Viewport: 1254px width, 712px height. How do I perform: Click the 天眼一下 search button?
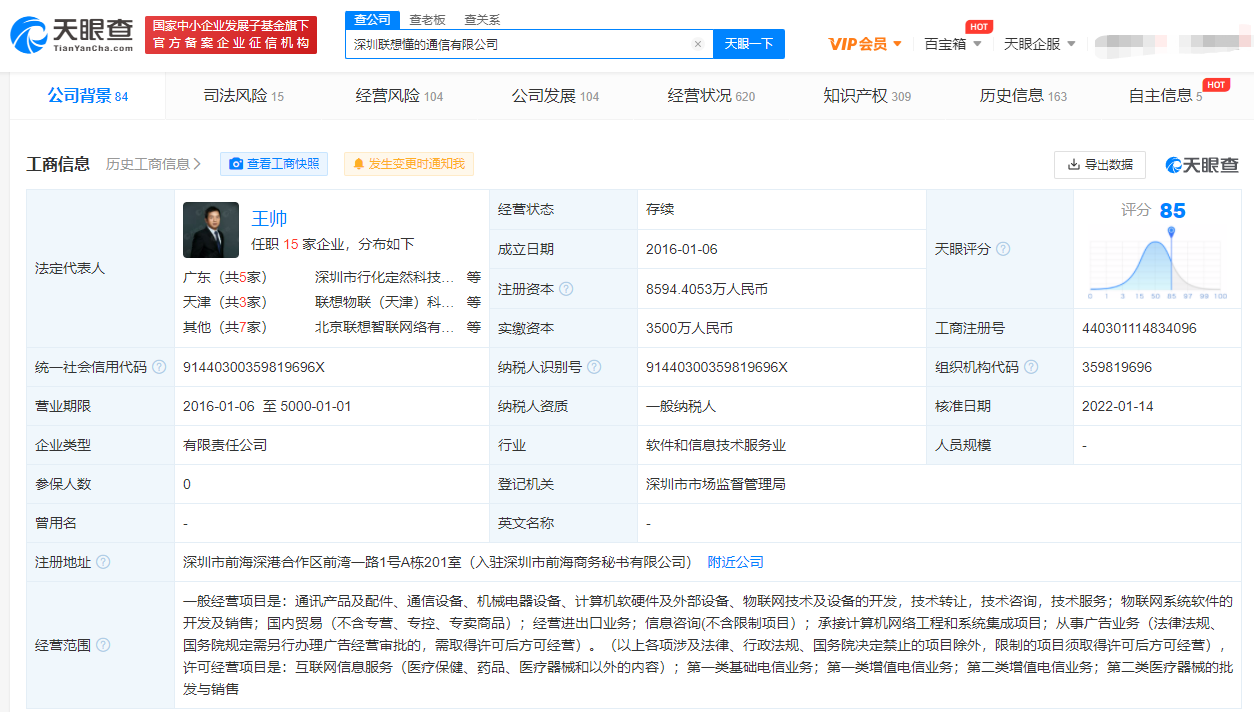pos(749,44)
